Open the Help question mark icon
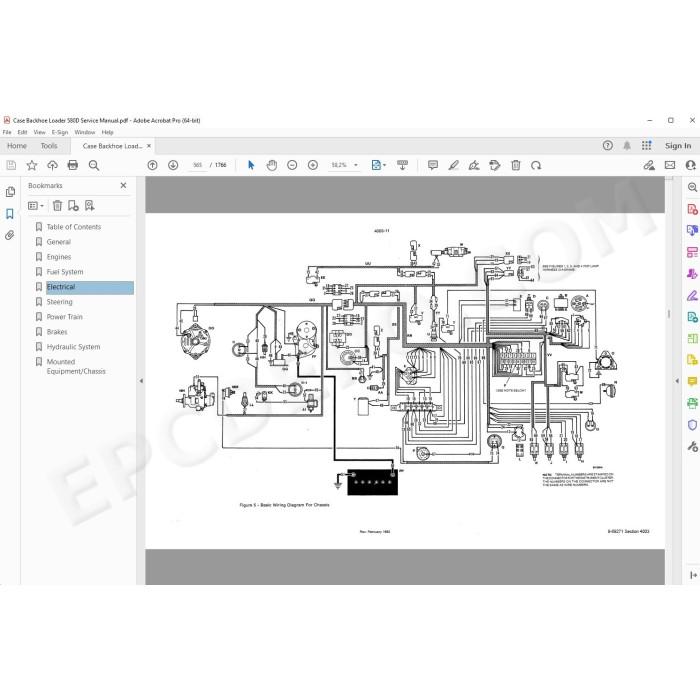Viewport: 700px width, 700px height. tap(608, 145)
